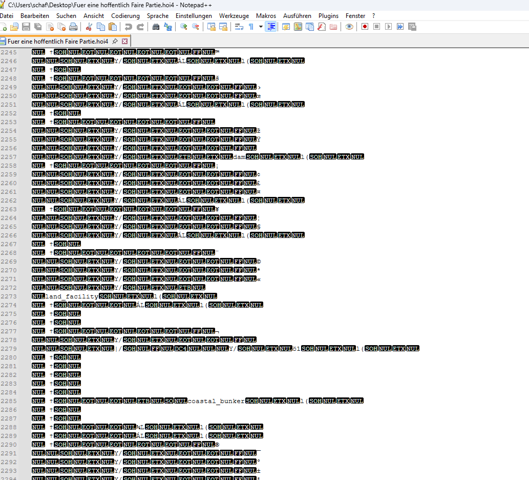Viewport: 529px width, 480px height.
Task: Toggle the indent guide button
Action: pos(271,27)
